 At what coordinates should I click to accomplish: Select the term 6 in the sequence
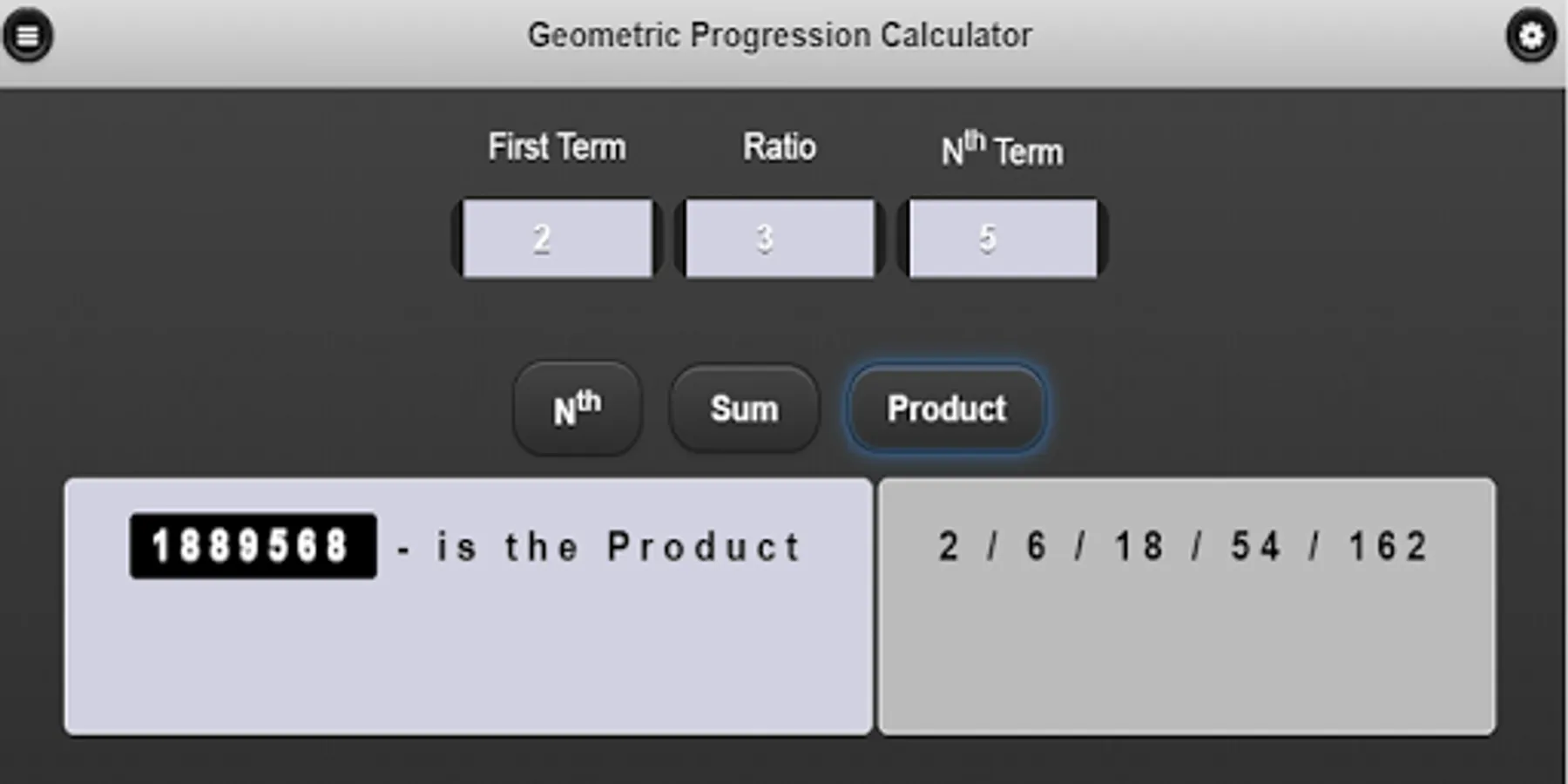[1036, 547]
